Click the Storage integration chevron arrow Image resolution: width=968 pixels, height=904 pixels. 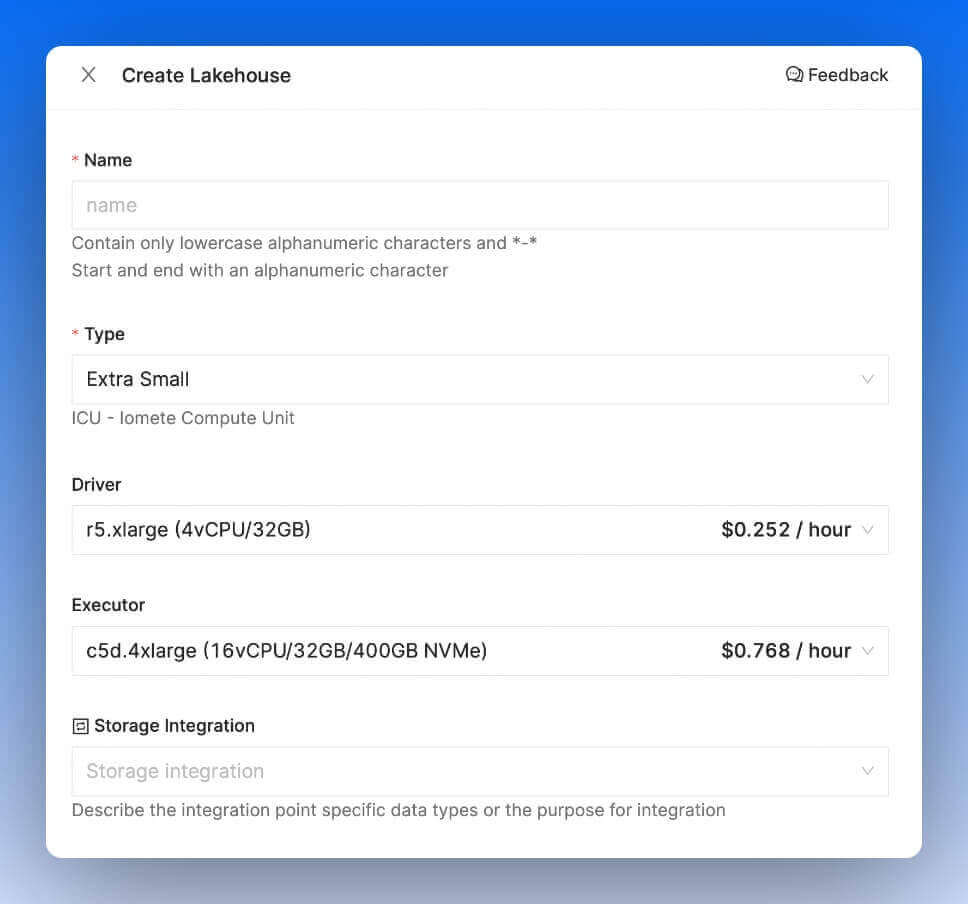pyautogui.click(x=867, y=771)
